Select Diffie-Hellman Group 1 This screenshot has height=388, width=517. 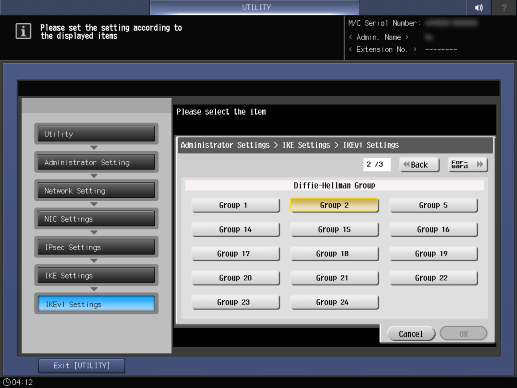tap(236, 205)
